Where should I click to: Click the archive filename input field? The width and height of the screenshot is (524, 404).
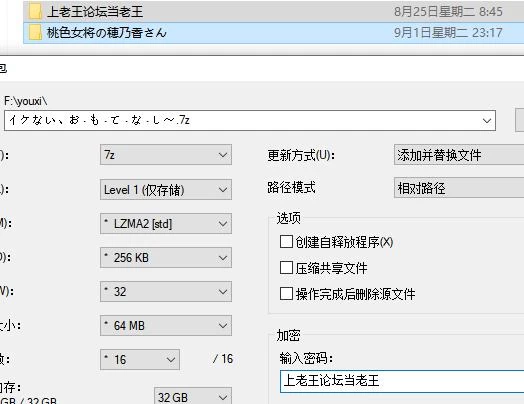(250, 120)
